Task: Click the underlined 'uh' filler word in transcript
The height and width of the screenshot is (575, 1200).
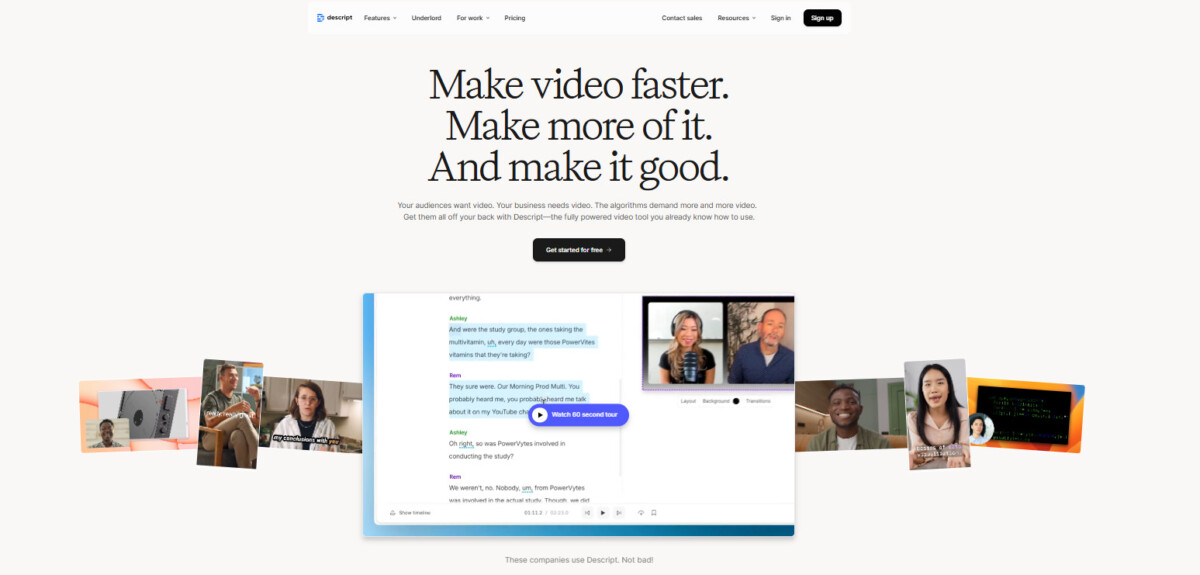Action: tap(492, 342)
